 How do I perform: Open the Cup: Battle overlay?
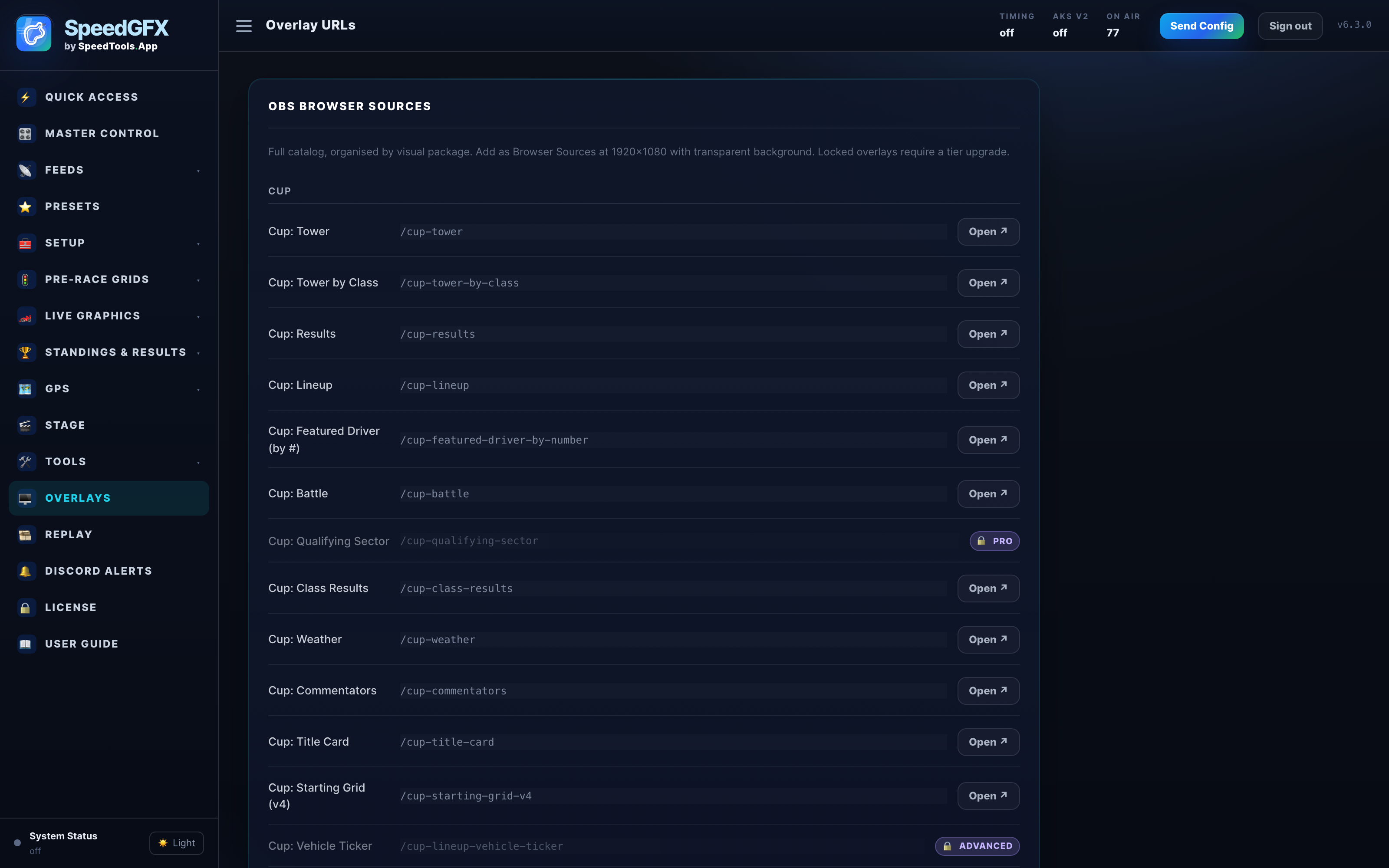point(988,494)
